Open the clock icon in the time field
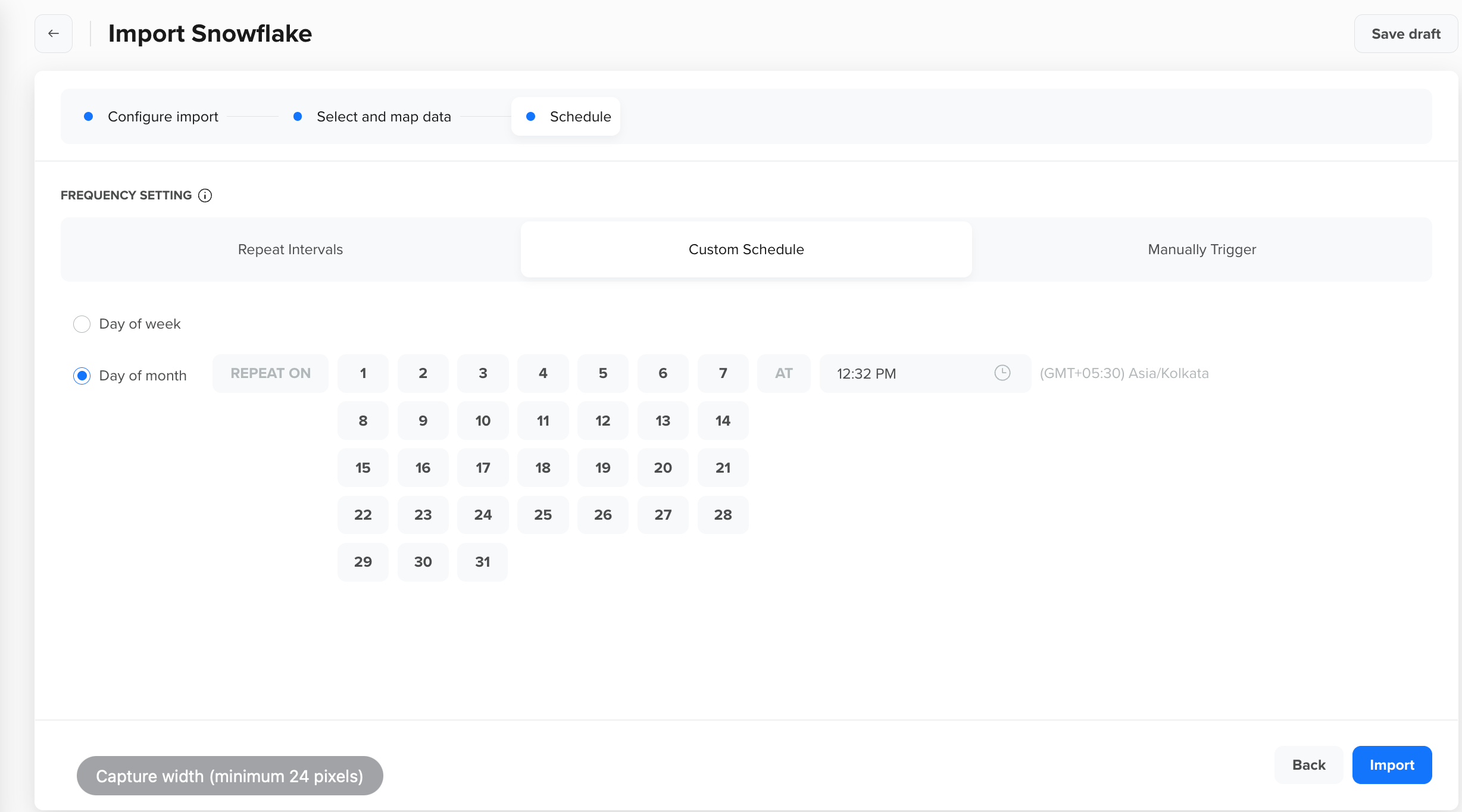Screen dimensions: 1462x812 [1002, 373]
